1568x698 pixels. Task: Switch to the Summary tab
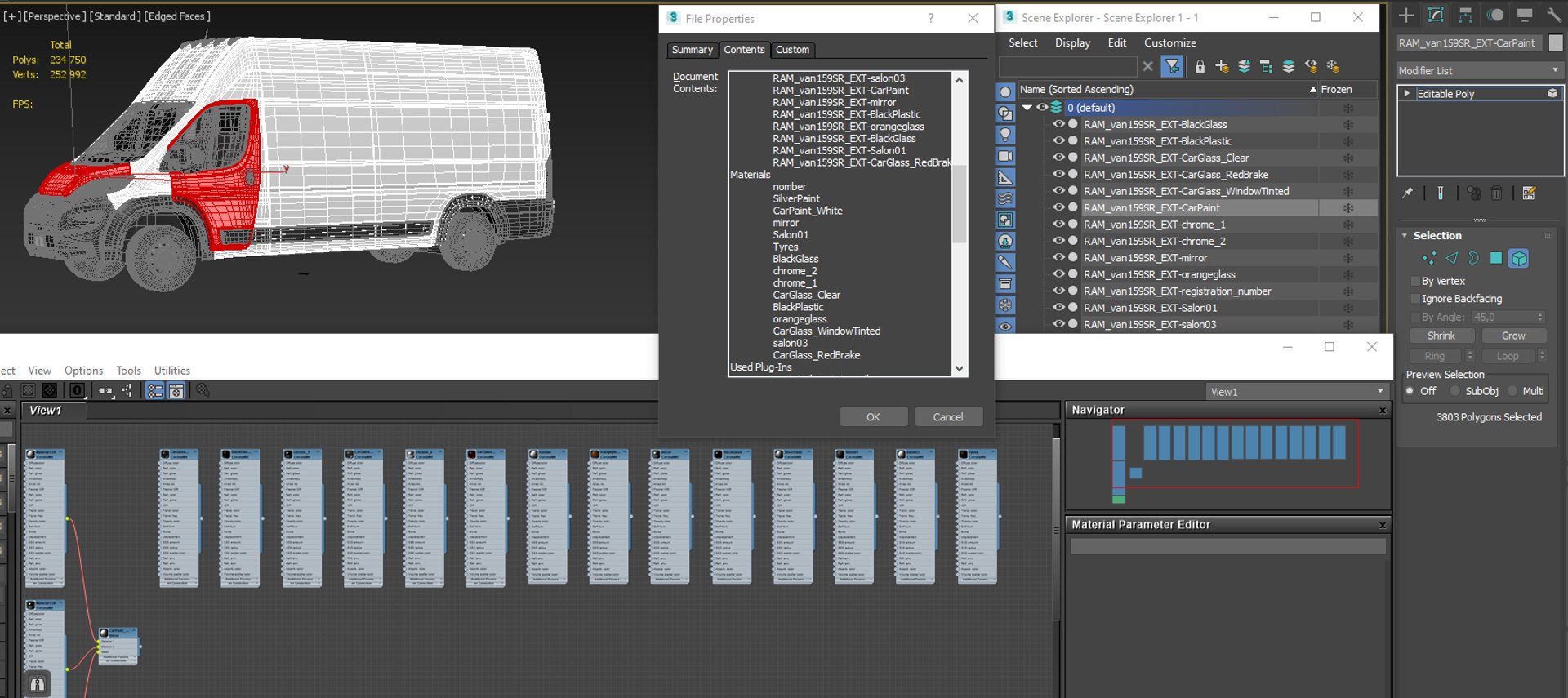click(x=692, y=50)
